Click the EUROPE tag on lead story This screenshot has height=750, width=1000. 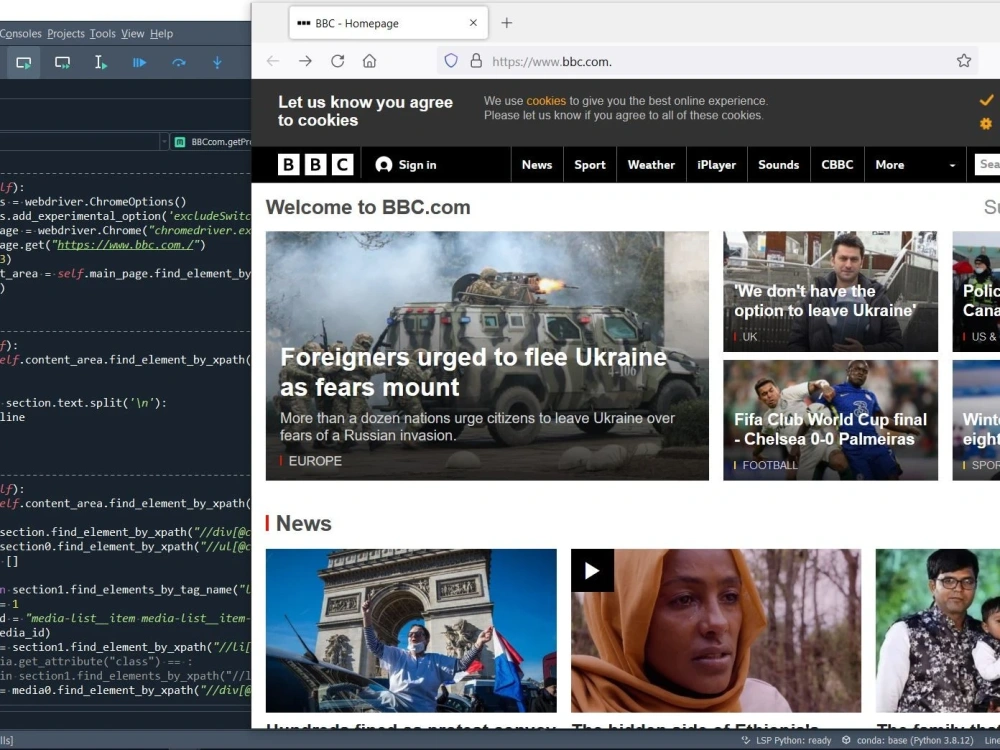coord(315,460)
